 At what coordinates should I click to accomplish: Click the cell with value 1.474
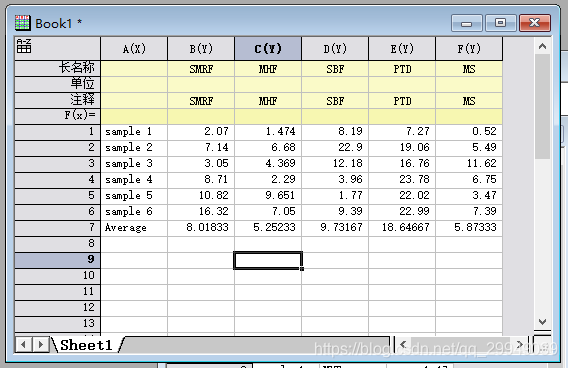click(268, 132)
